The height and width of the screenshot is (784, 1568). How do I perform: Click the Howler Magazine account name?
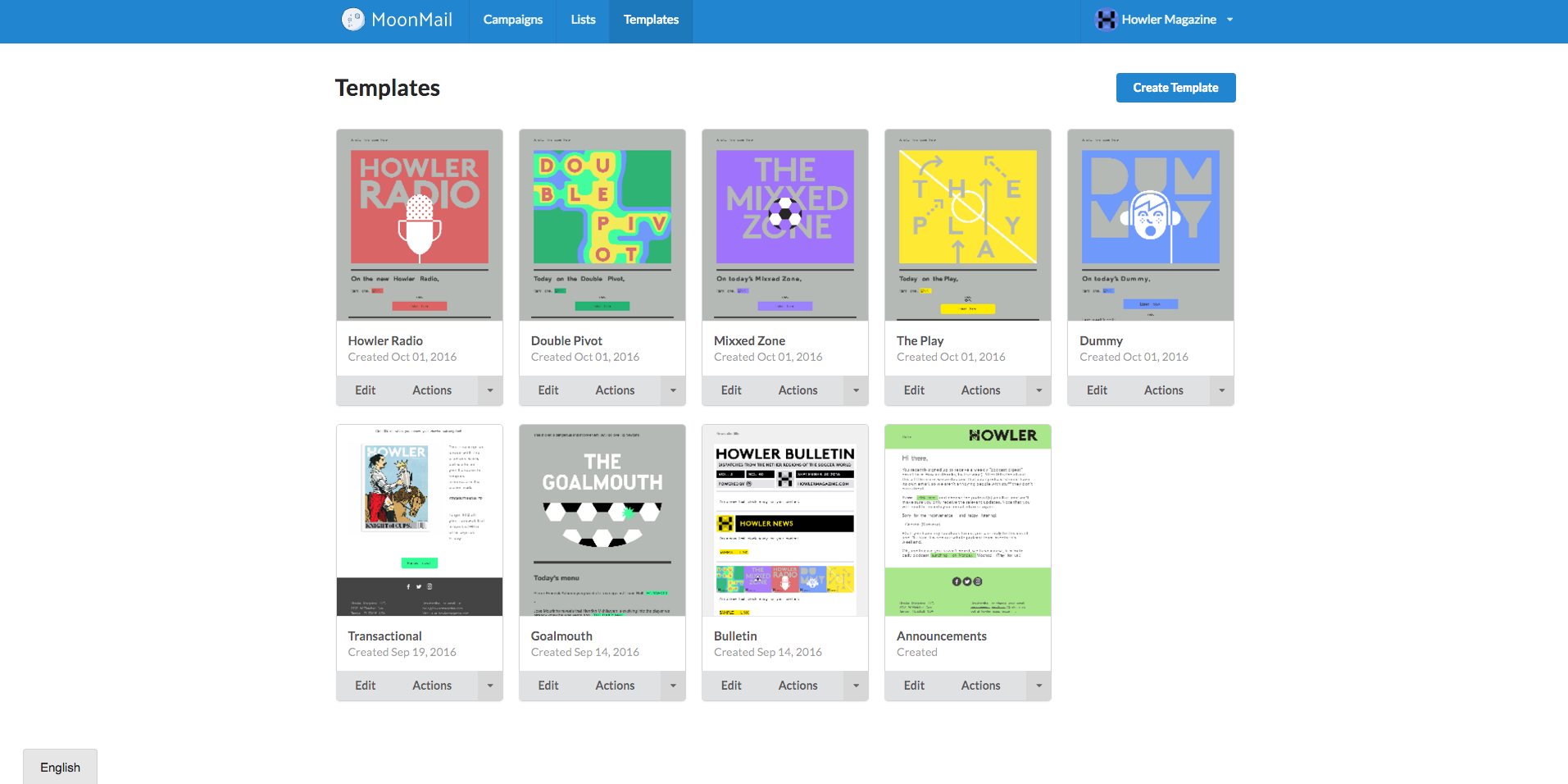(1169, 20)
